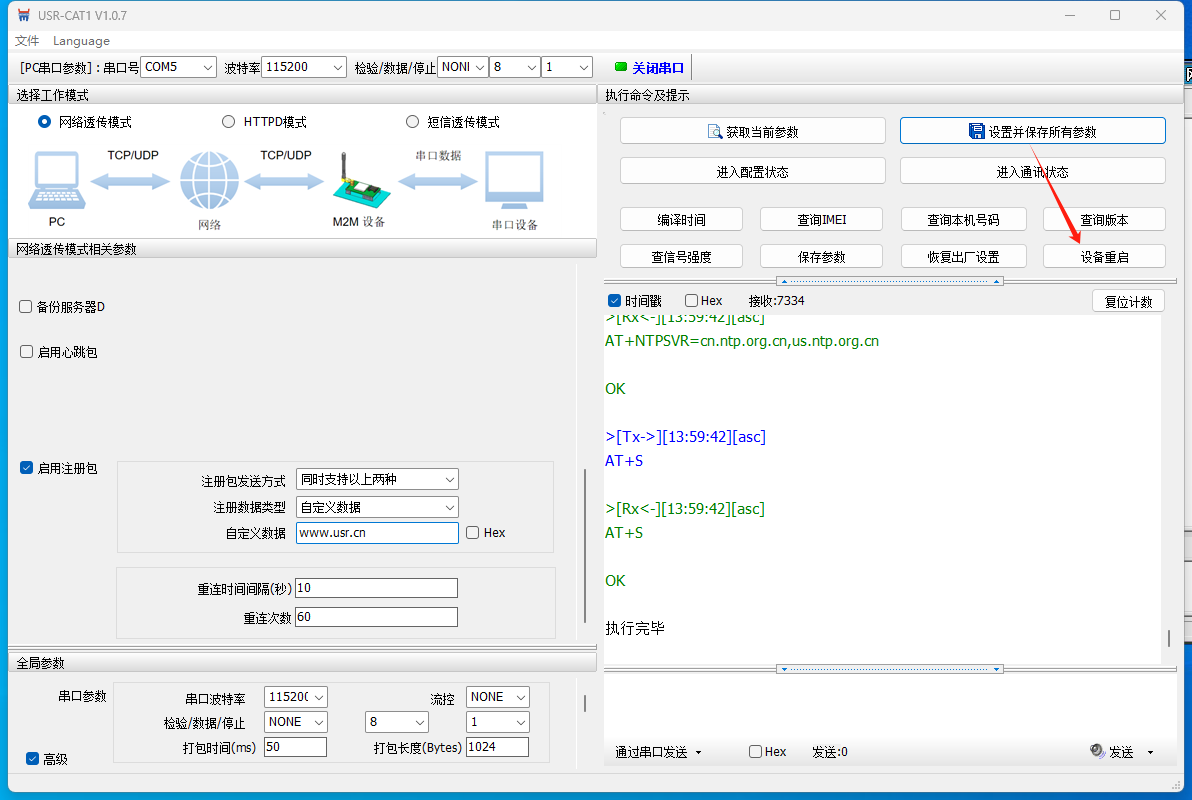Open the 文件 menu
The height and width of the screenshot is (800, 1192).
click(x=27, y=41)
